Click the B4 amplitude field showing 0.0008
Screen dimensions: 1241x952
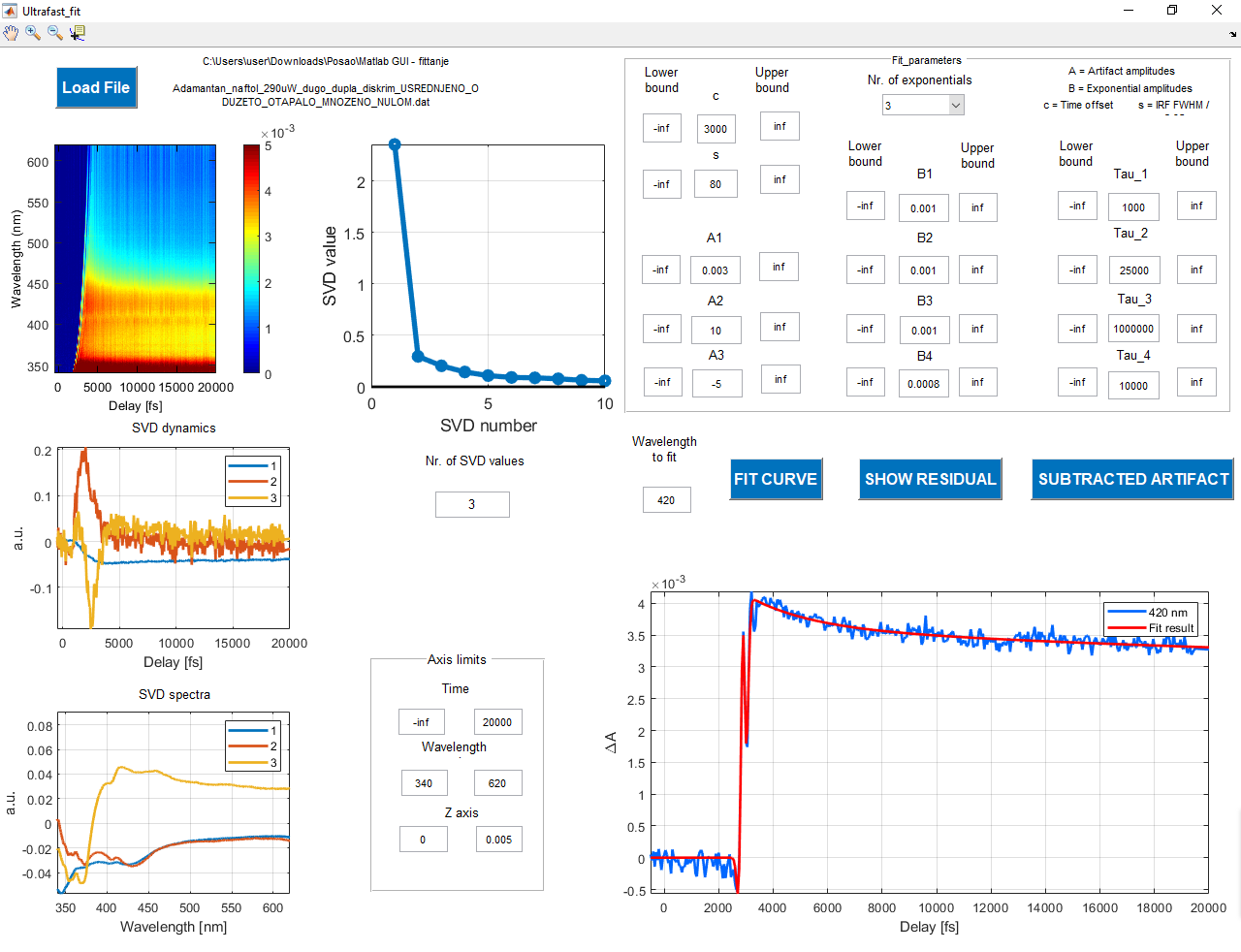(x=924, y=382)
